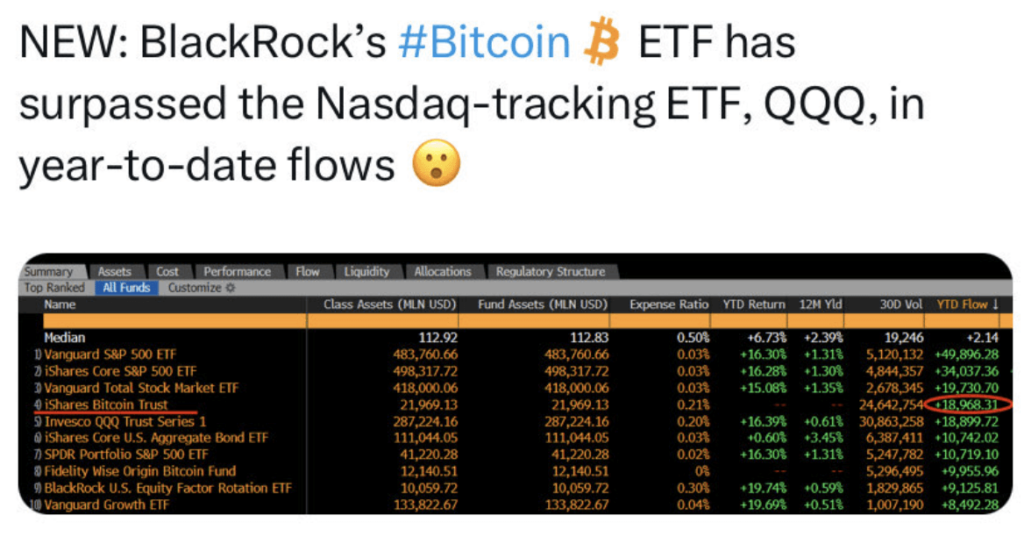Switch to the Assets tab
The image size is (1024, 558).
click(x=115, y=272)
